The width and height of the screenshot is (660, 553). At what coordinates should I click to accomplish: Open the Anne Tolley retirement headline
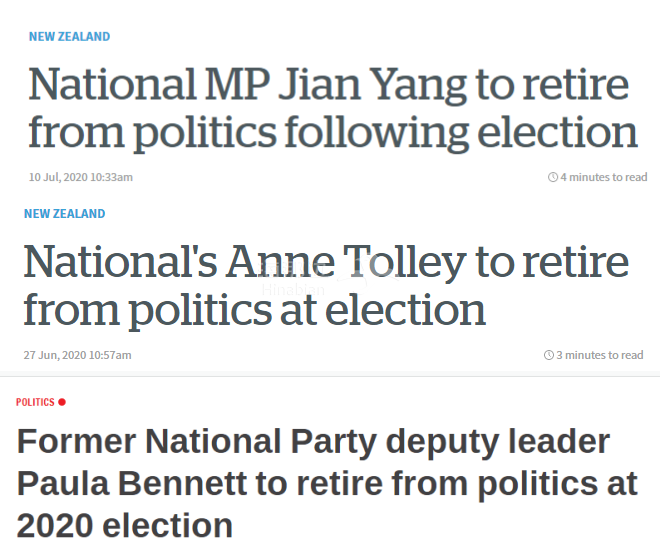click(326, 286)
